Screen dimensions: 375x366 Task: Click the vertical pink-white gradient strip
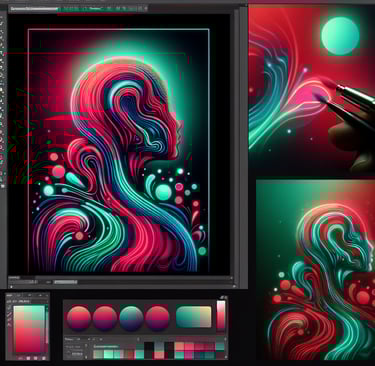pyautogui.click(x=221, y=315)
